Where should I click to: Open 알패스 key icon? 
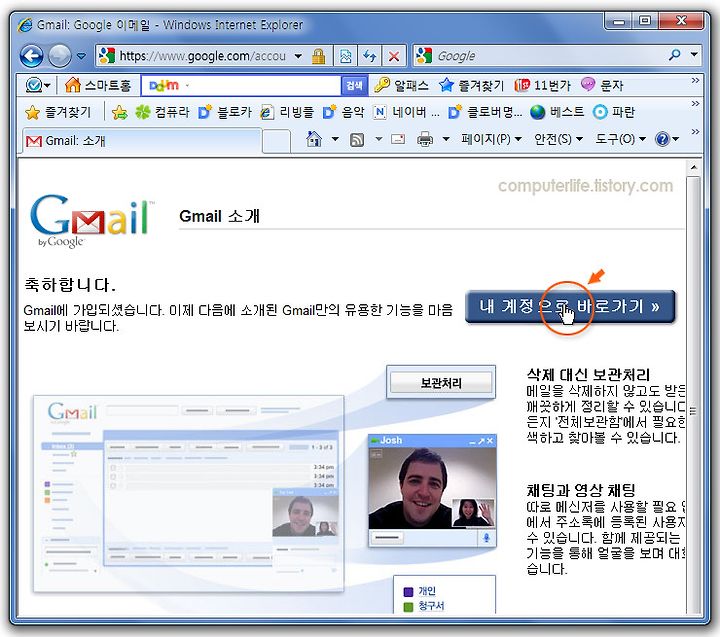click(x=401, y=85)
